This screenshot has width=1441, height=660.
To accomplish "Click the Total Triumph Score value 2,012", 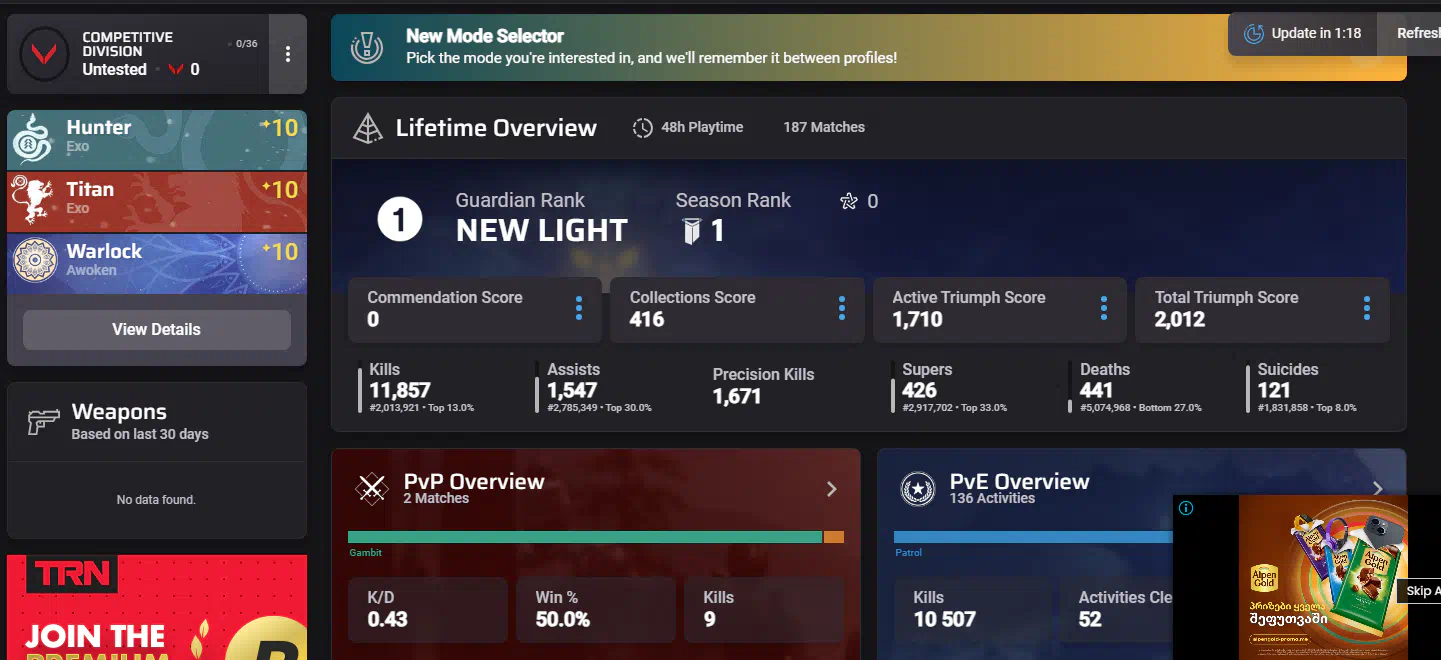I will pos(1180,320).
